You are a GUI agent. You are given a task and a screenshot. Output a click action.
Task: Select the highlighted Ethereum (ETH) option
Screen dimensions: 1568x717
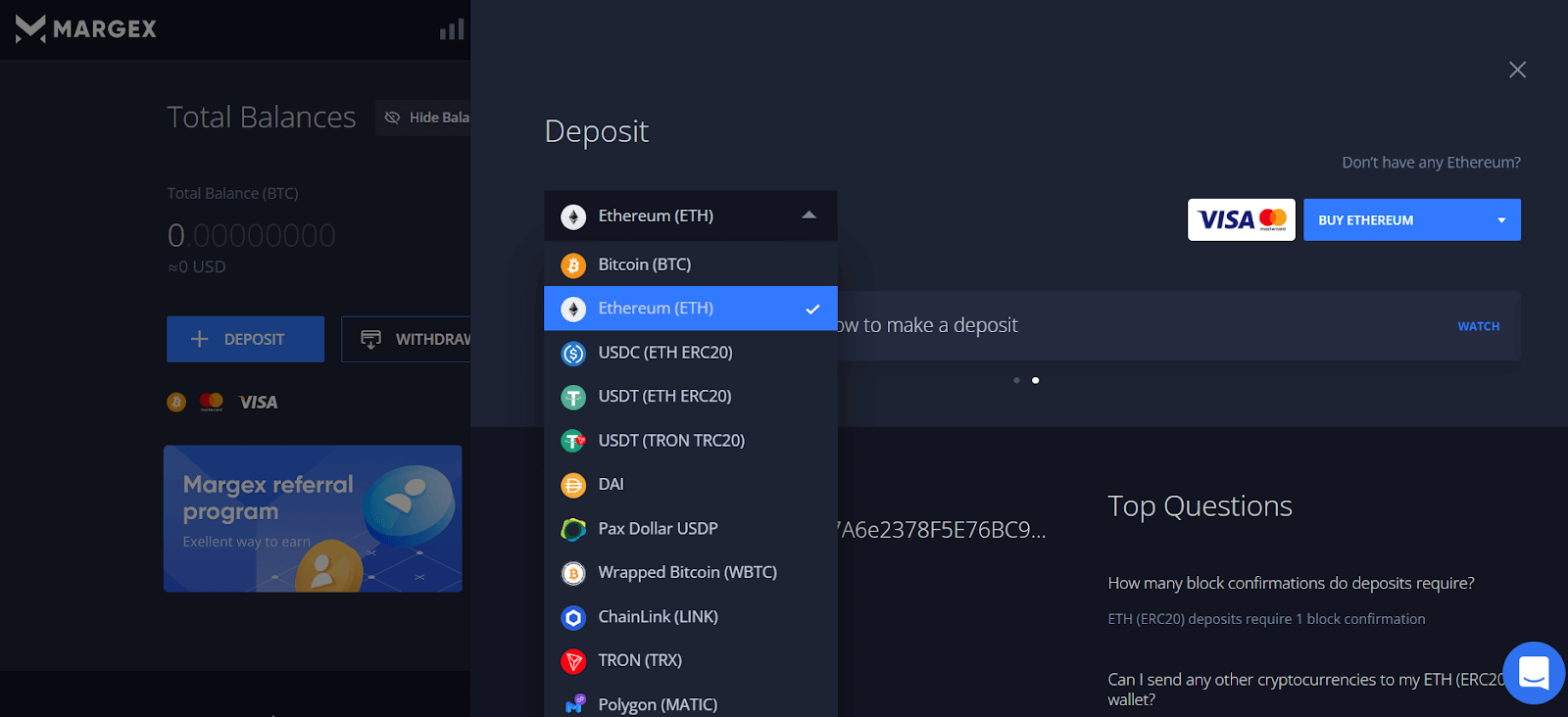point(691,309)
